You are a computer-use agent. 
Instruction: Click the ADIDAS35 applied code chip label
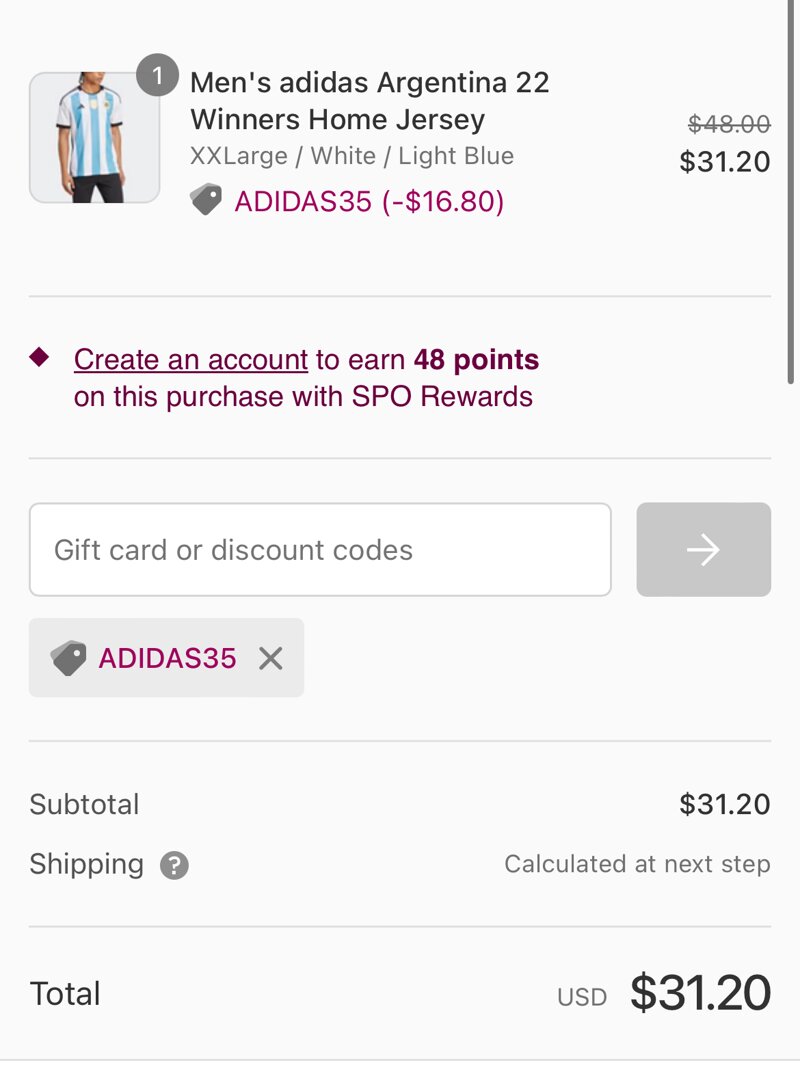coord(167,658)
